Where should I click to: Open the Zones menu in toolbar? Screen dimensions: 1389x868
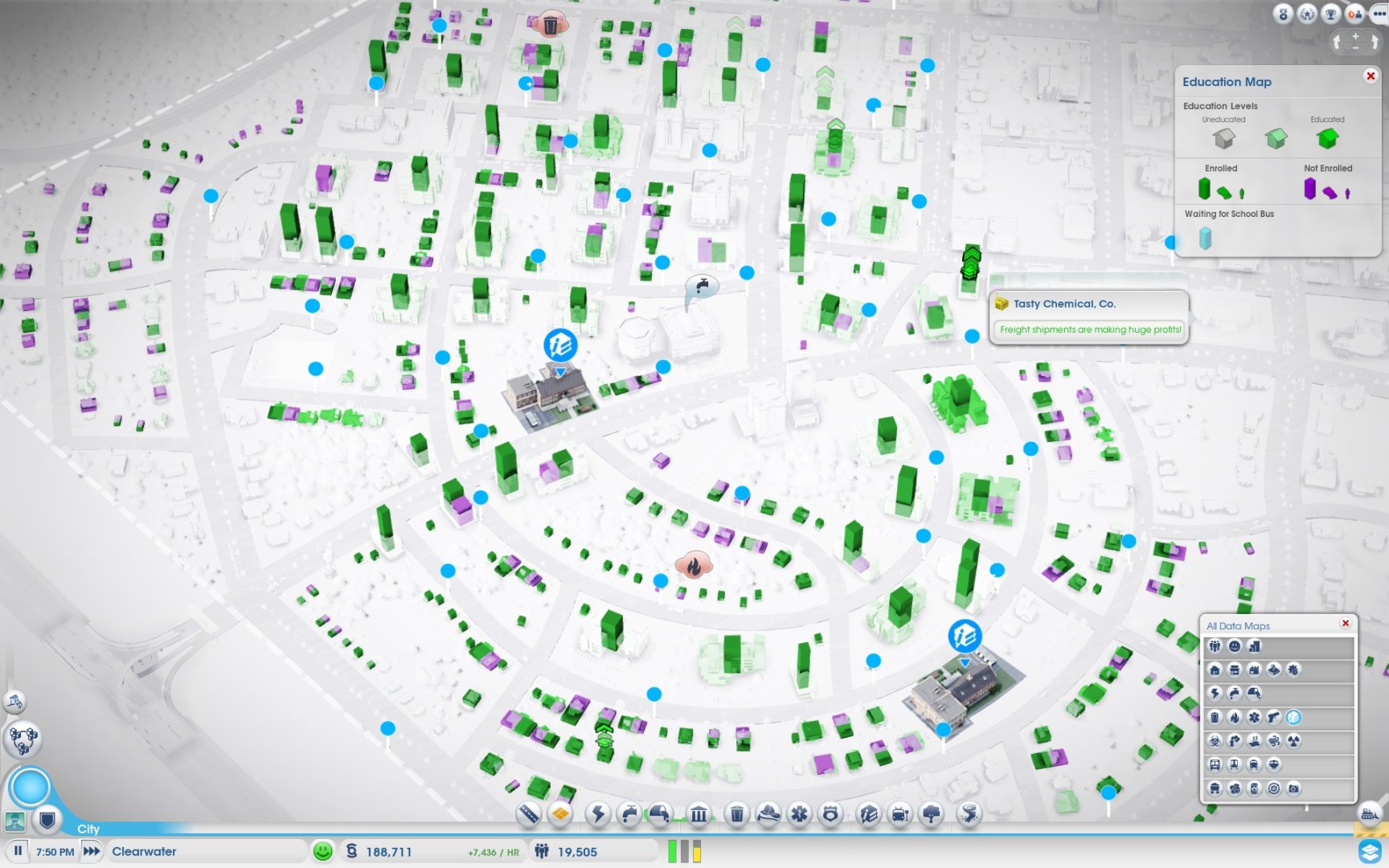click(x=560, y=814)
